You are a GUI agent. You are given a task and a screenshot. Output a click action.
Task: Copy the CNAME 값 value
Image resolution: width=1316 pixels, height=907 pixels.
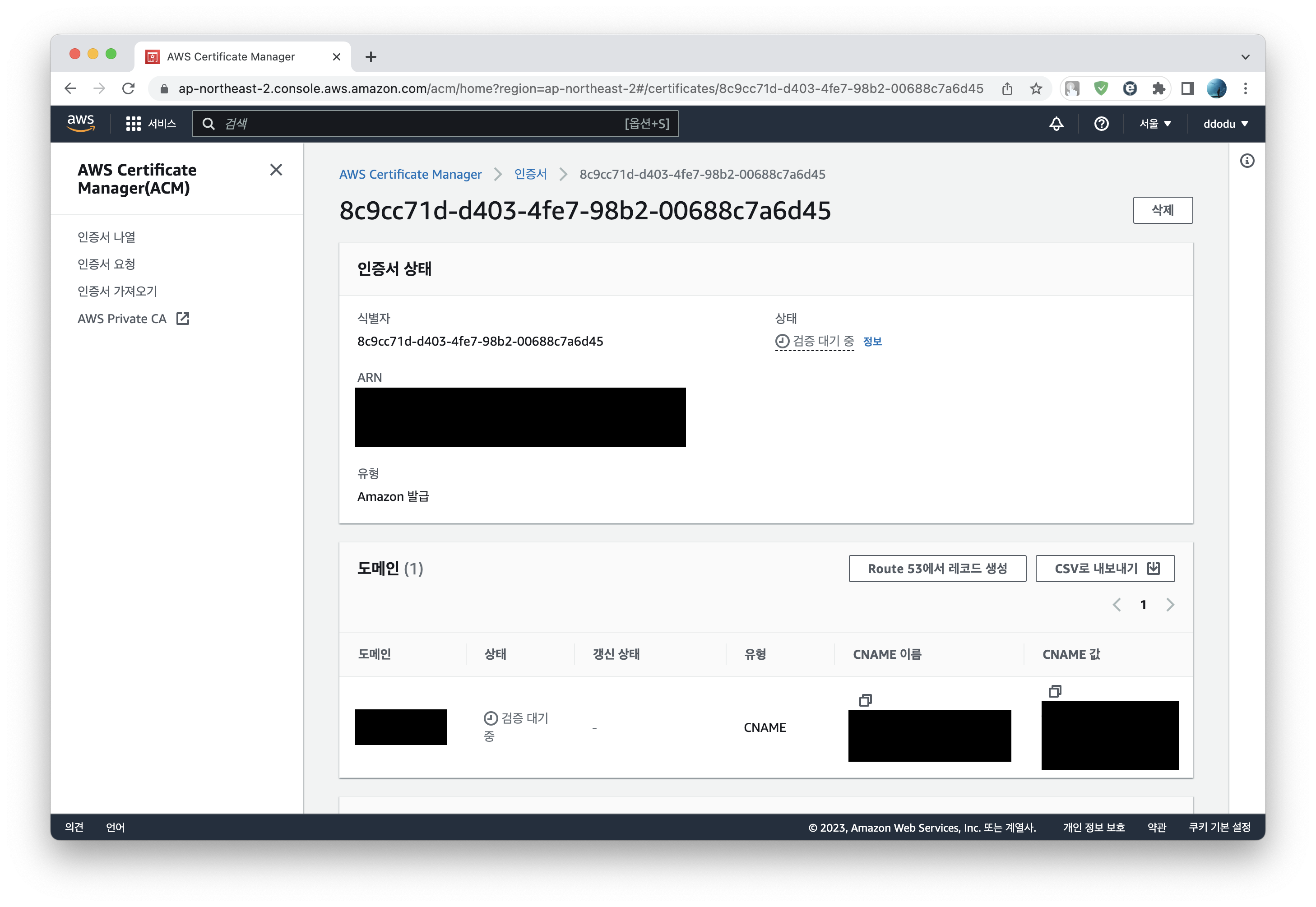click(x=1055, y=692)
